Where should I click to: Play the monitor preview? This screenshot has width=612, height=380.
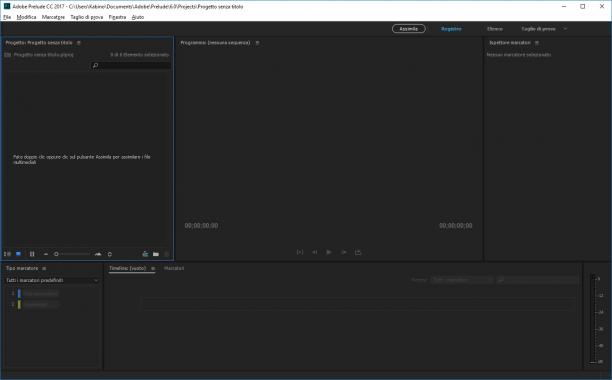(329, 252)
